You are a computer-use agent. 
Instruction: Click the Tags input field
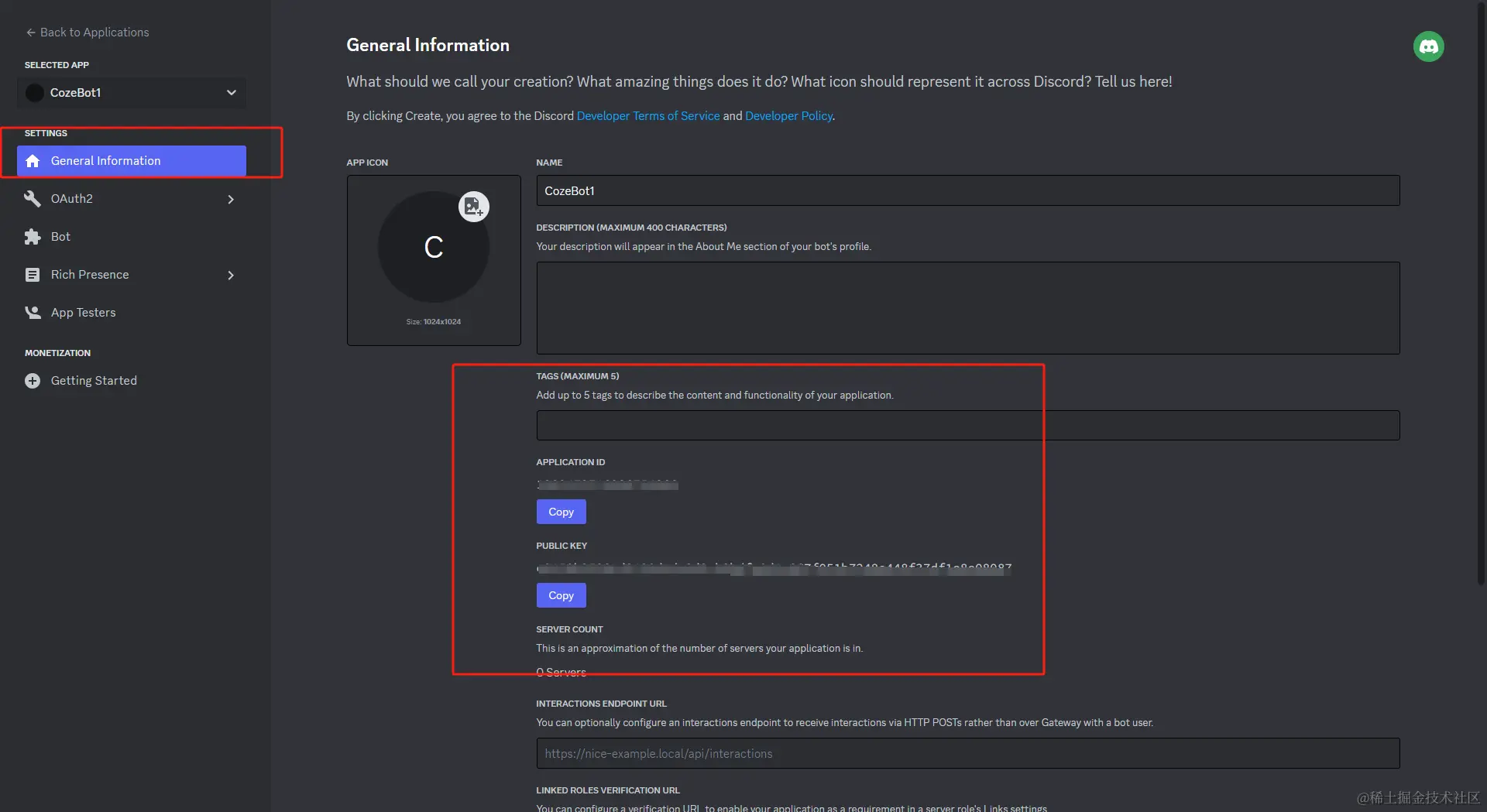[967, 425]
